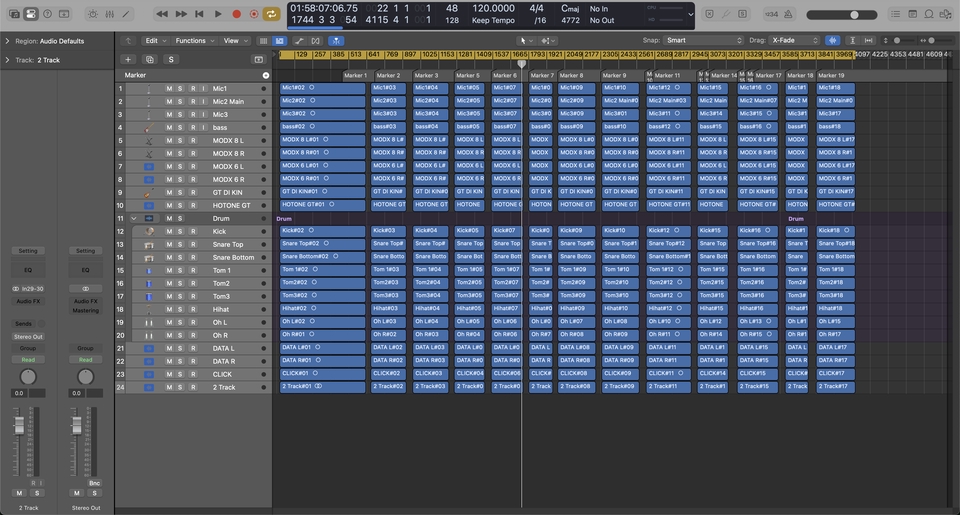Screen dimensions: 960x515
Task: Record-enable the Hihat track
Action: pyautogui.click(x=193, y=310)
